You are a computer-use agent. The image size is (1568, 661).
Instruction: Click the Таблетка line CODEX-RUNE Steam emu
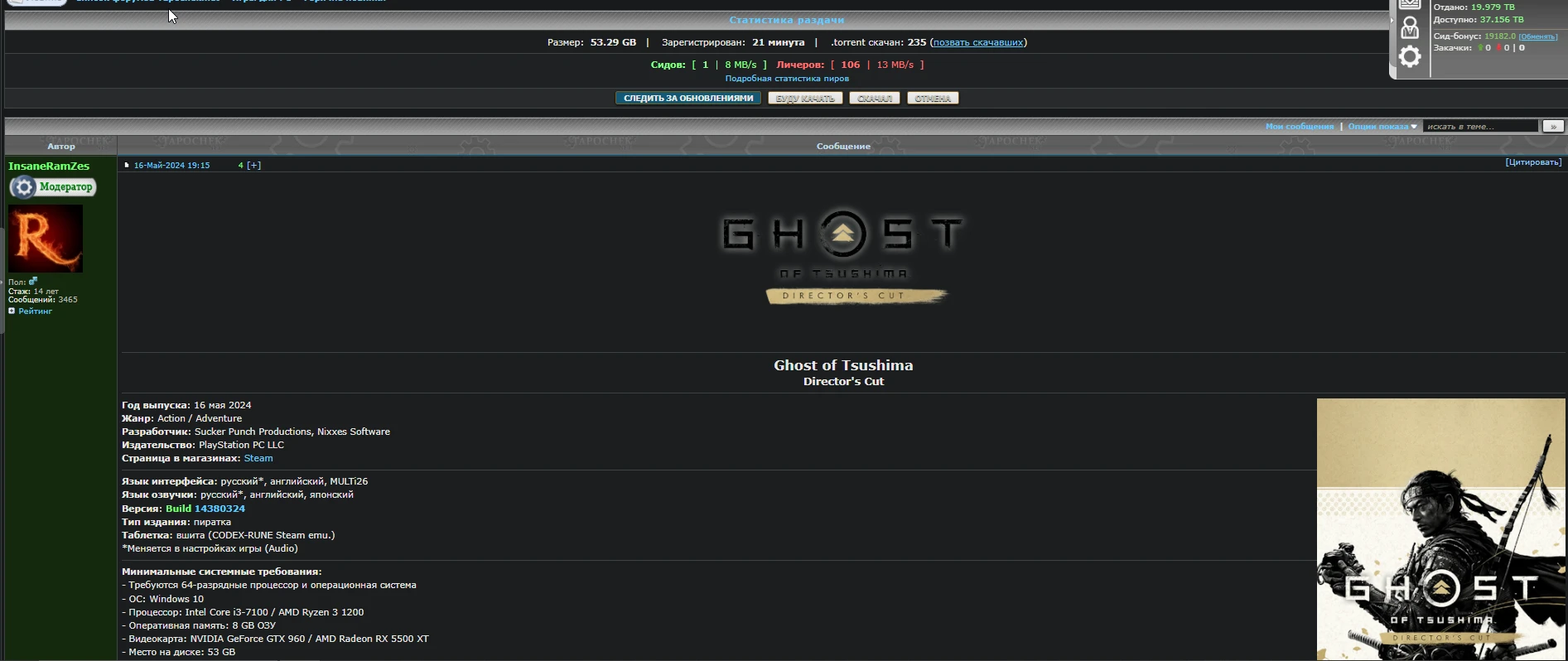click(229, 535)
